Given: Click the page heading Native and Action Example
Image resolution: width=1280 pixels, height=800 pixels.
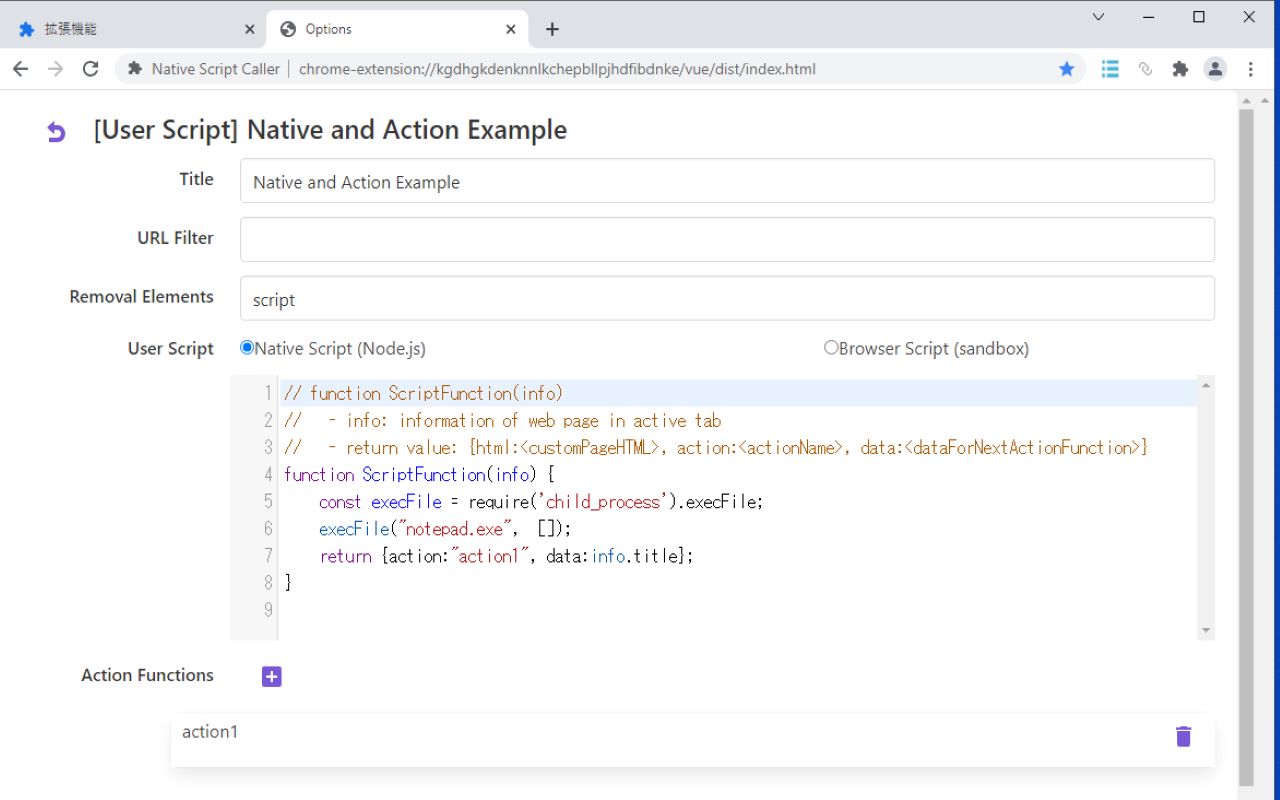Looking at the screenshot, I should (x=330, y=130).
